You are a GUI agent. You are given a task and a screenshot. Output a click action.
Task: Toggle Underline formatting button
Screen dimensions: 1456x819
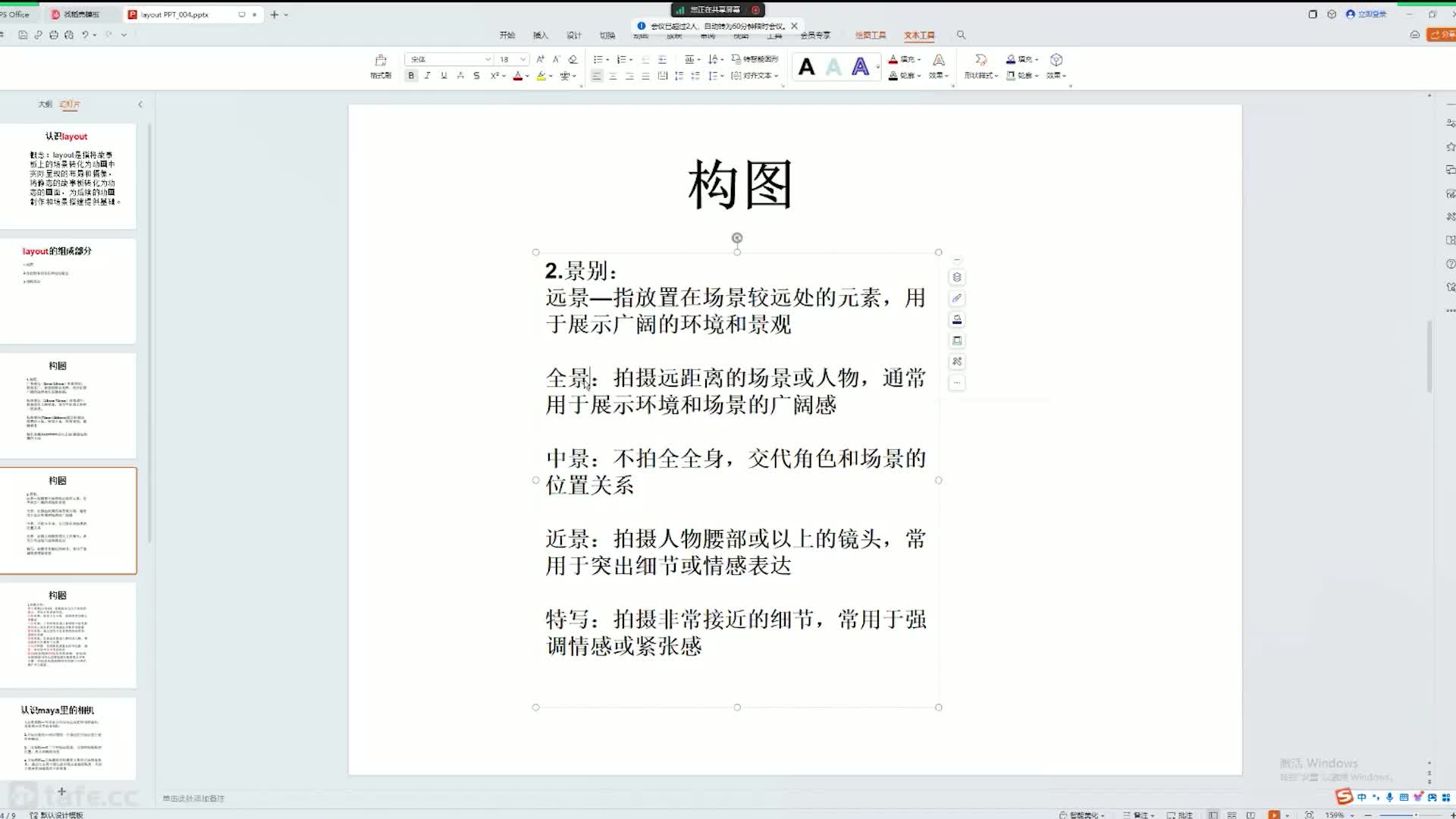pyautogui.click(x=444, y=76)
